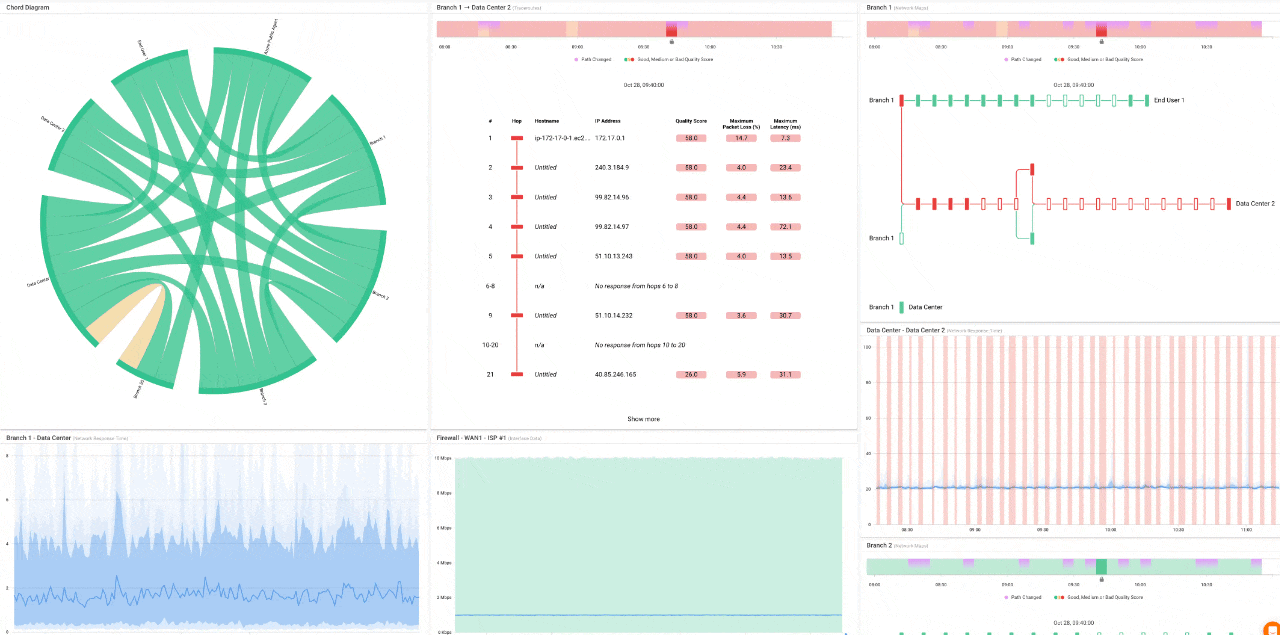Click the red quality segment on Branch 1 timeline
The image size is (1280, 635).
[1101, 28]
